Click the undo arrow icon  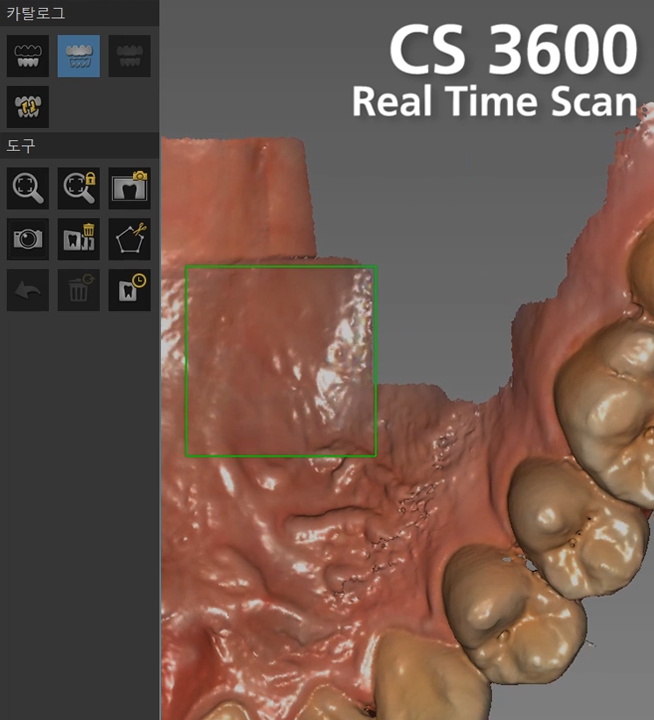click(28, 290)
